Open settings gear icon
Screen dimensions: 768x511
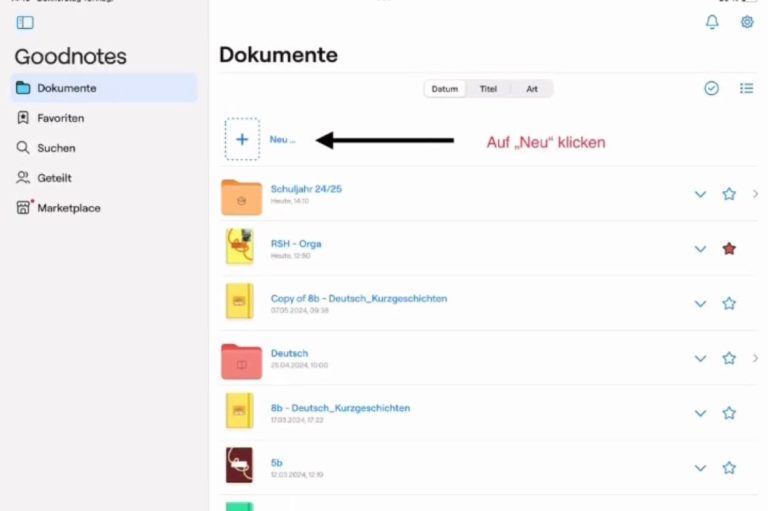pos(747,22)
